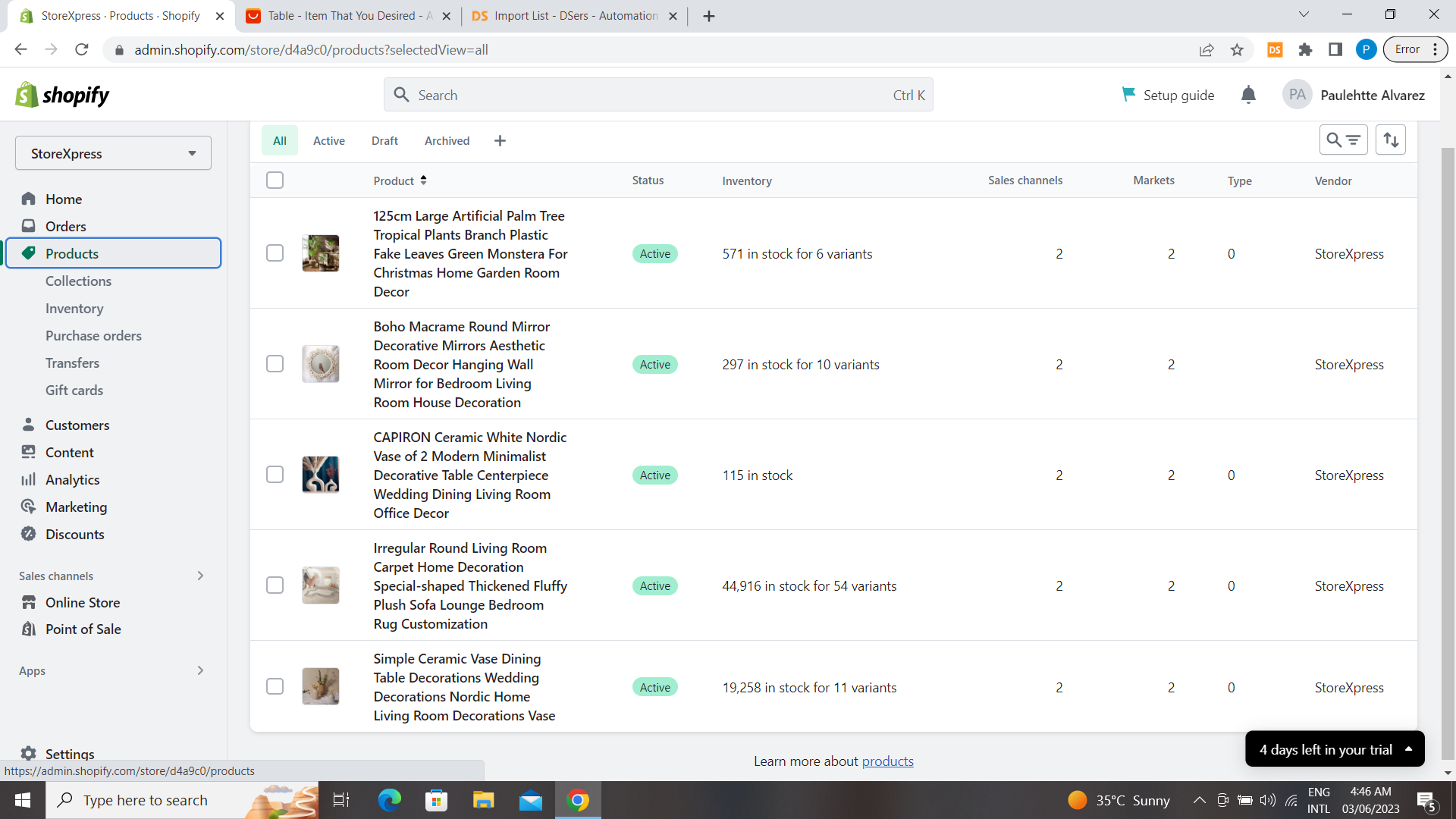Select the CAPIRON Ceramic Vase checkbox
1456x819 pixels.
pos(275,475)
